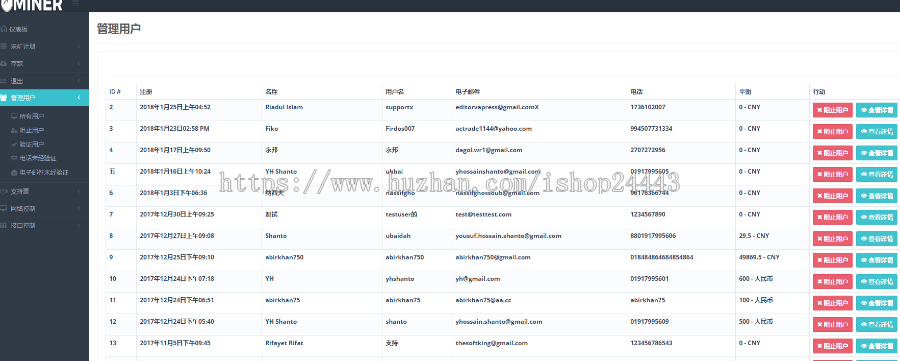
Task: Toggle the sidebar hamburger menu icon
Action: click(76, 3)
